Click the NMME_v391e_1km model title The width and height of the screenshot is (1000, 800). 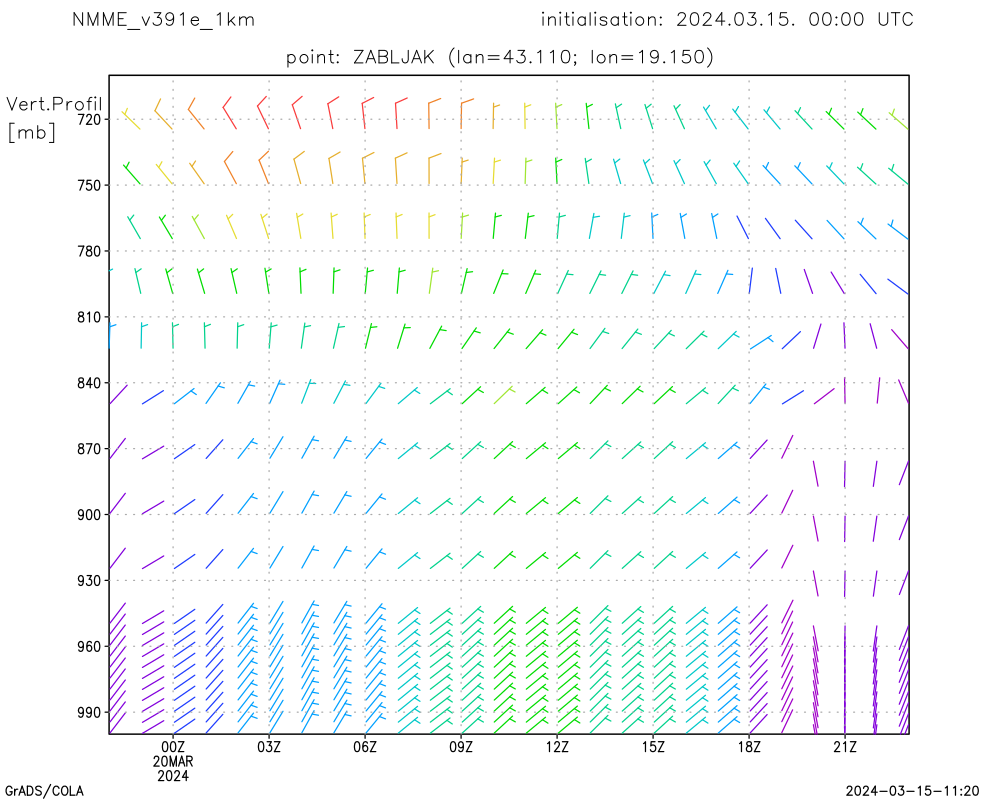click(163, 20)
